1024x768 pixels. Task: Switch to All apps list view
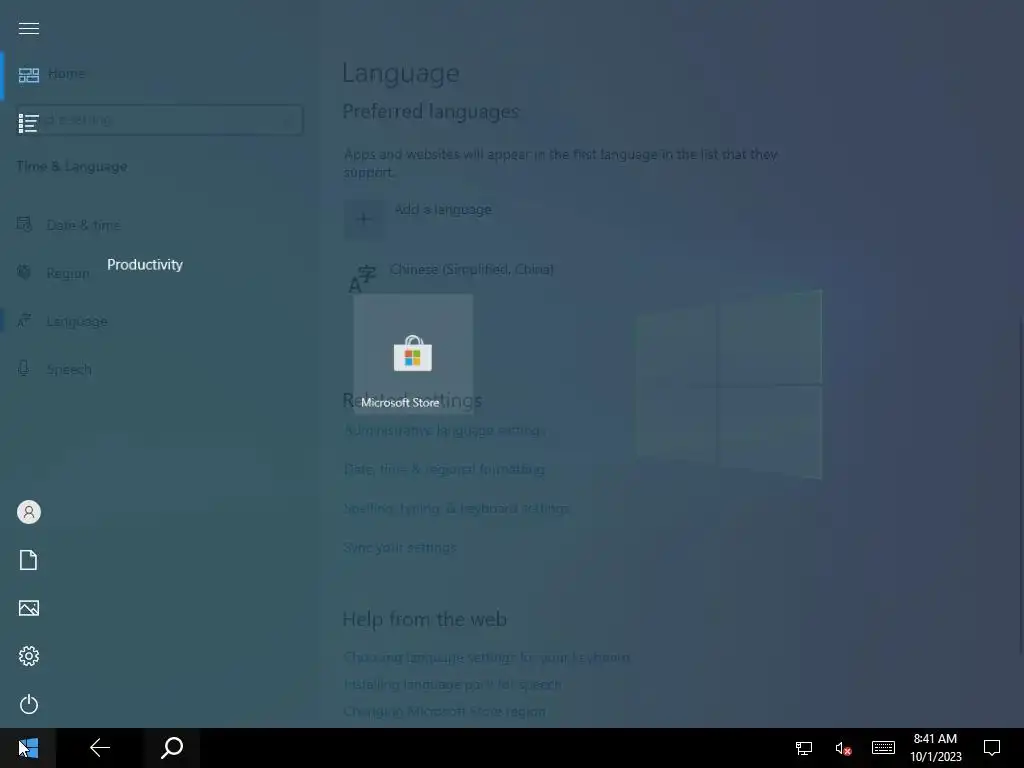coord(29,123)
